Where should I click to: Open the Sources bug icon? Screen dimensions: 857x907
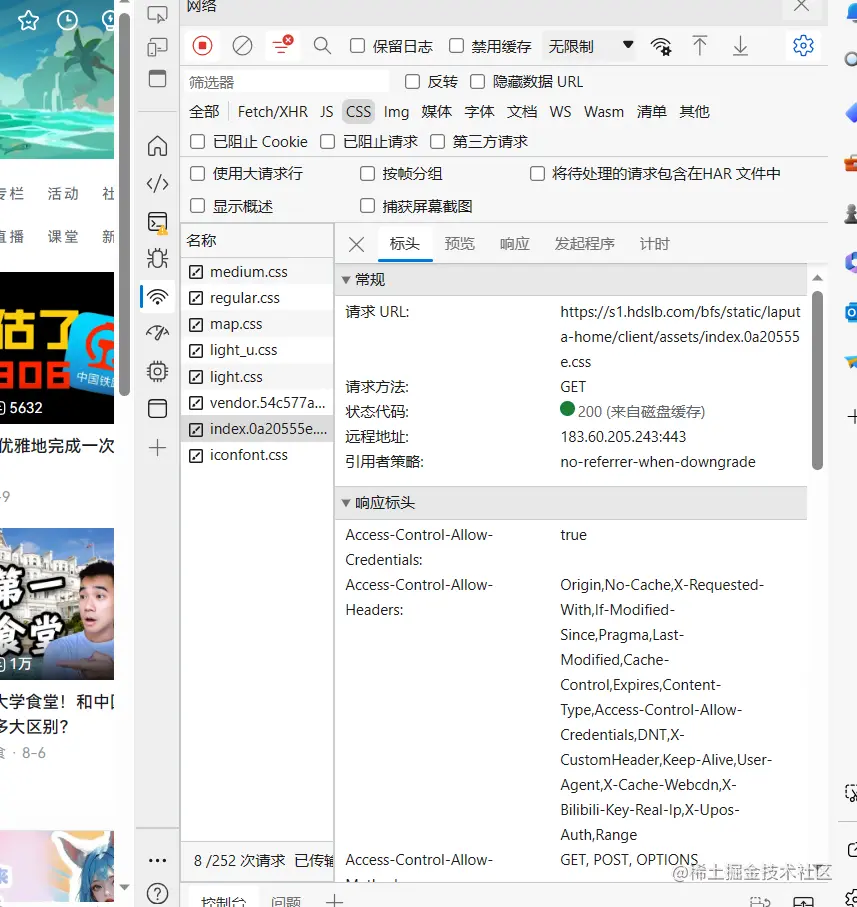pyautogui.click(x=157, y=258)
